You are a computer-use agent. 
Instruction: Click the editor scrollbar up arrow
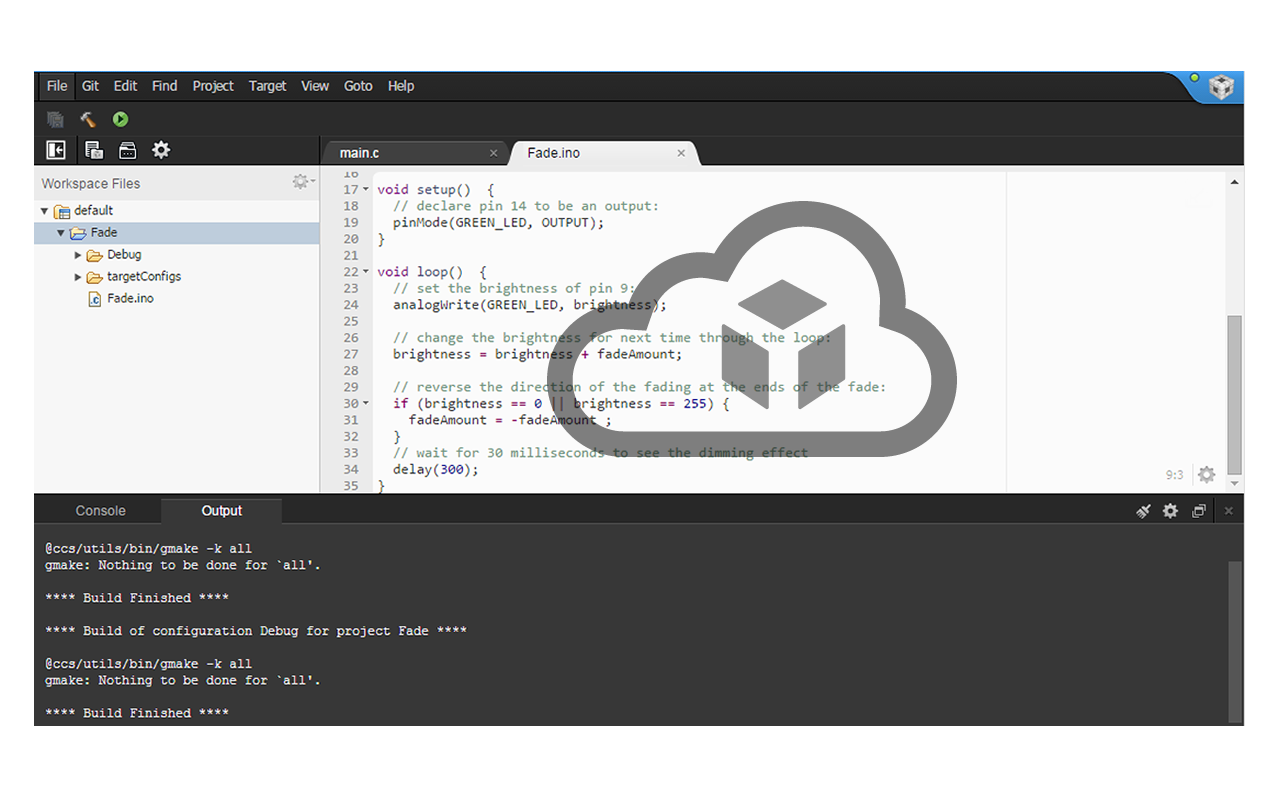click(1235, 182)
